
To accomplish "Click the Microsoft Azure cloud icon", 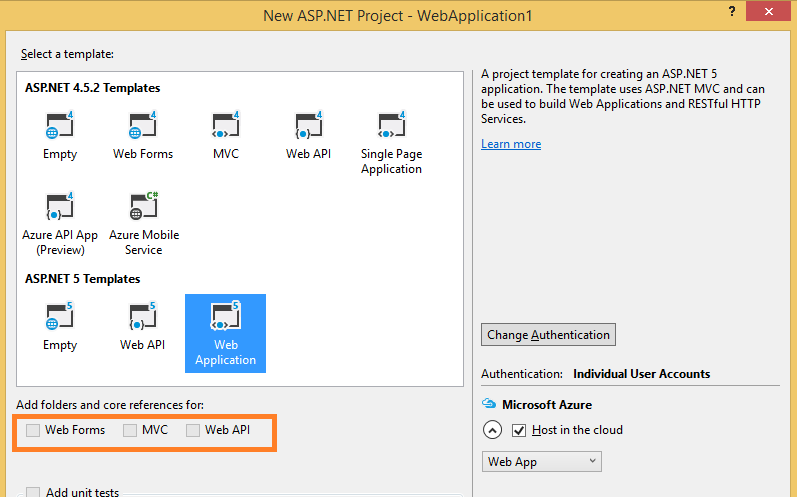I will (488, 403).
